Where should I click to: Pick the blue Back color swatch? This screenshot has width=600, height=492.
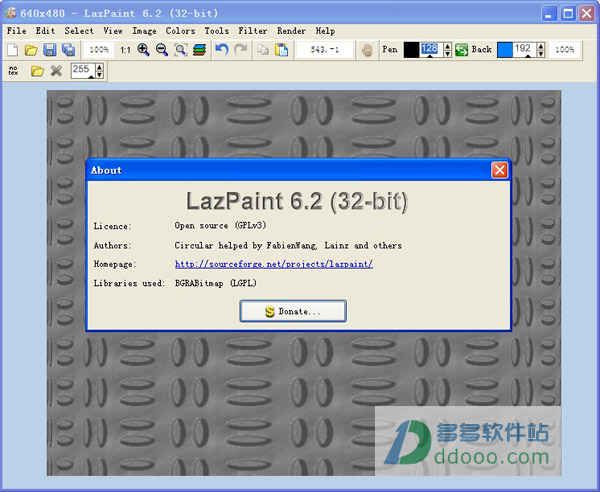(505, 50)
